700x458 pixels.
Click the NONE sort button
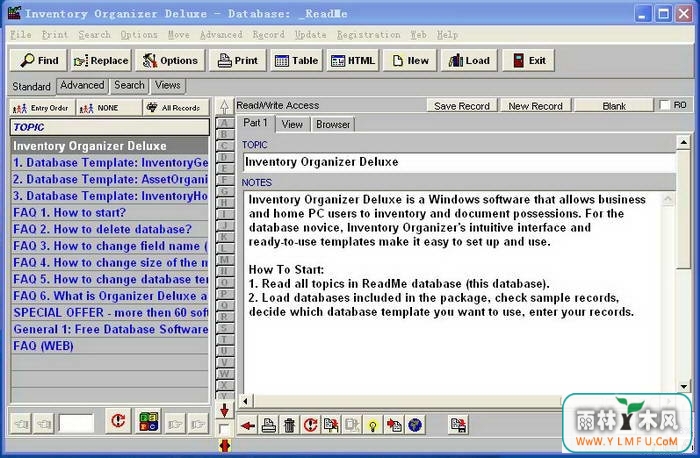(108, 108)
